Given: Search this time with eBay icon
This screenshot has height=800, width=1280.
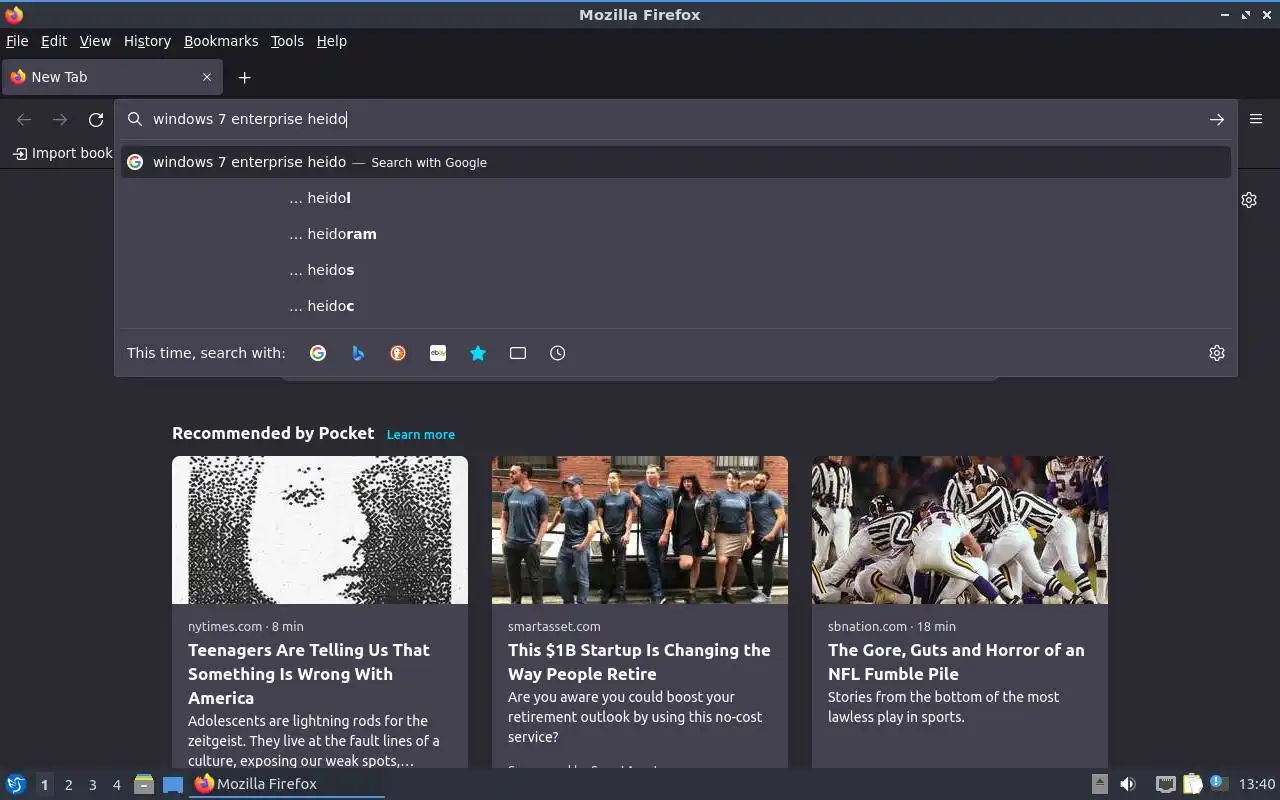Looking at the screenshot, I should click(438, 353).
